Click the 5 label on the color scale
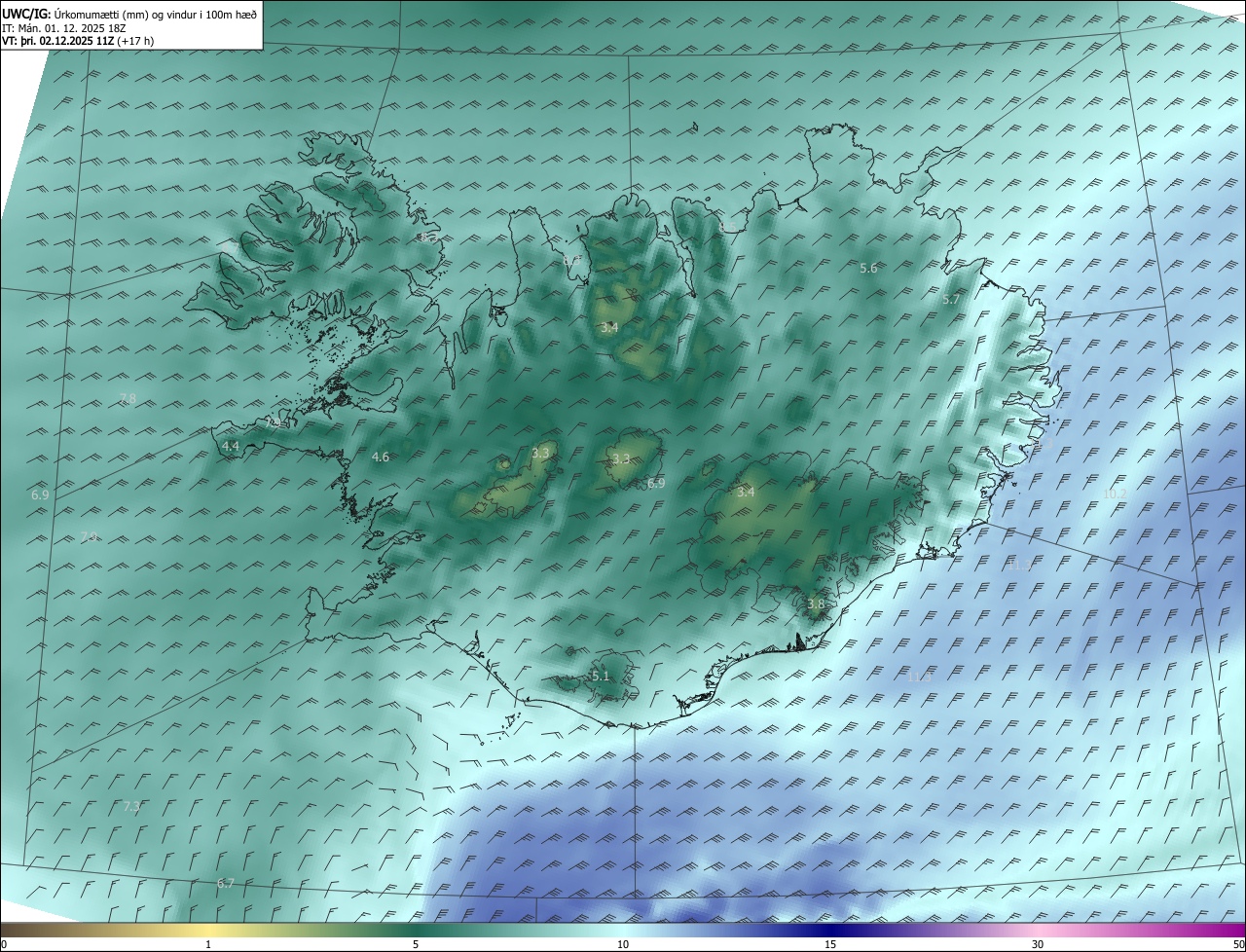This screenshot has width=1246, height=952. coord(416,944)
